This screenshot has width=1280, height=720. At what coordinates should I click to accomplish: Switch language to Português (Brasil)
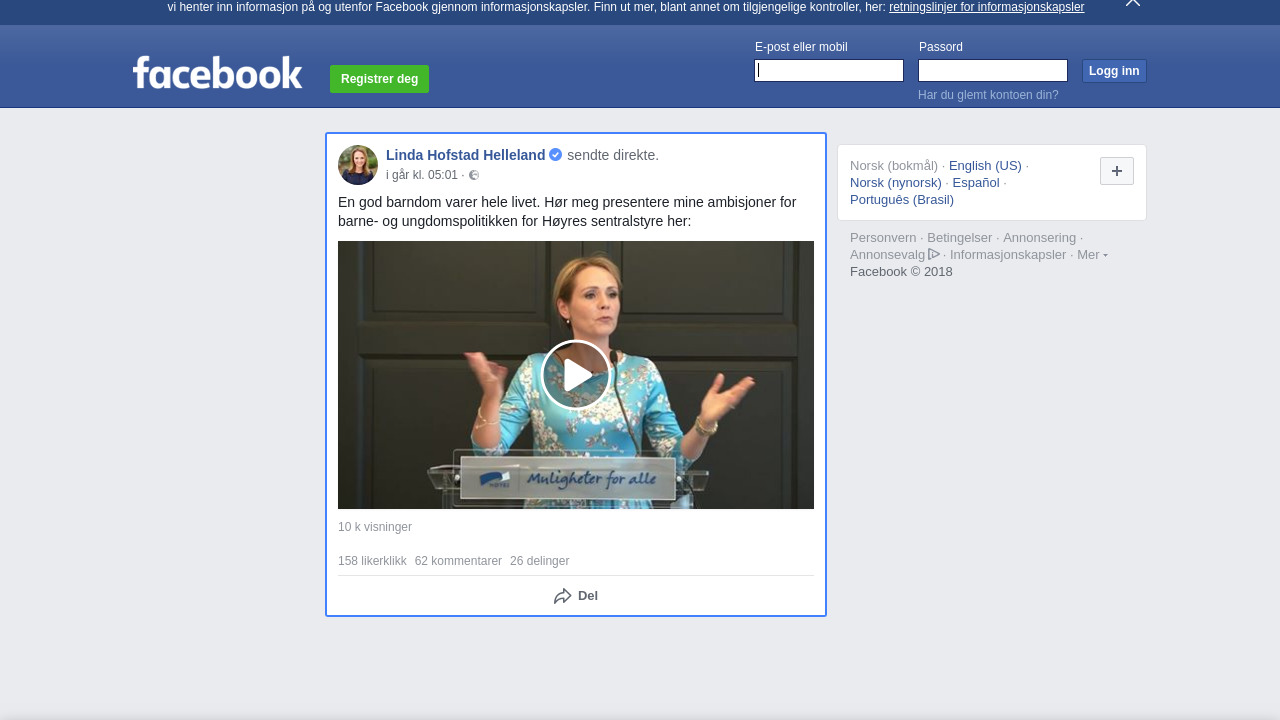point(902,200)
